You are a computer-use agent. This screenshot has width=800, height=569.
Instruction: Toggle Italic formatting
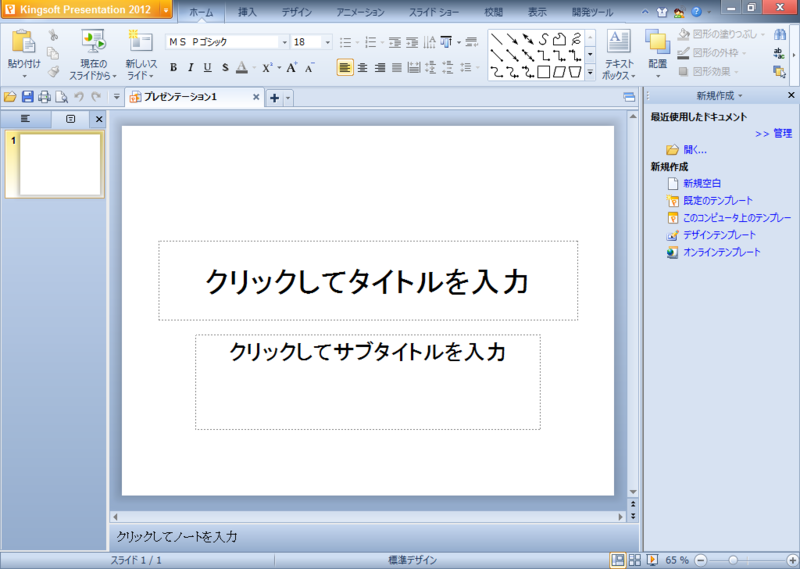[190, 68]
